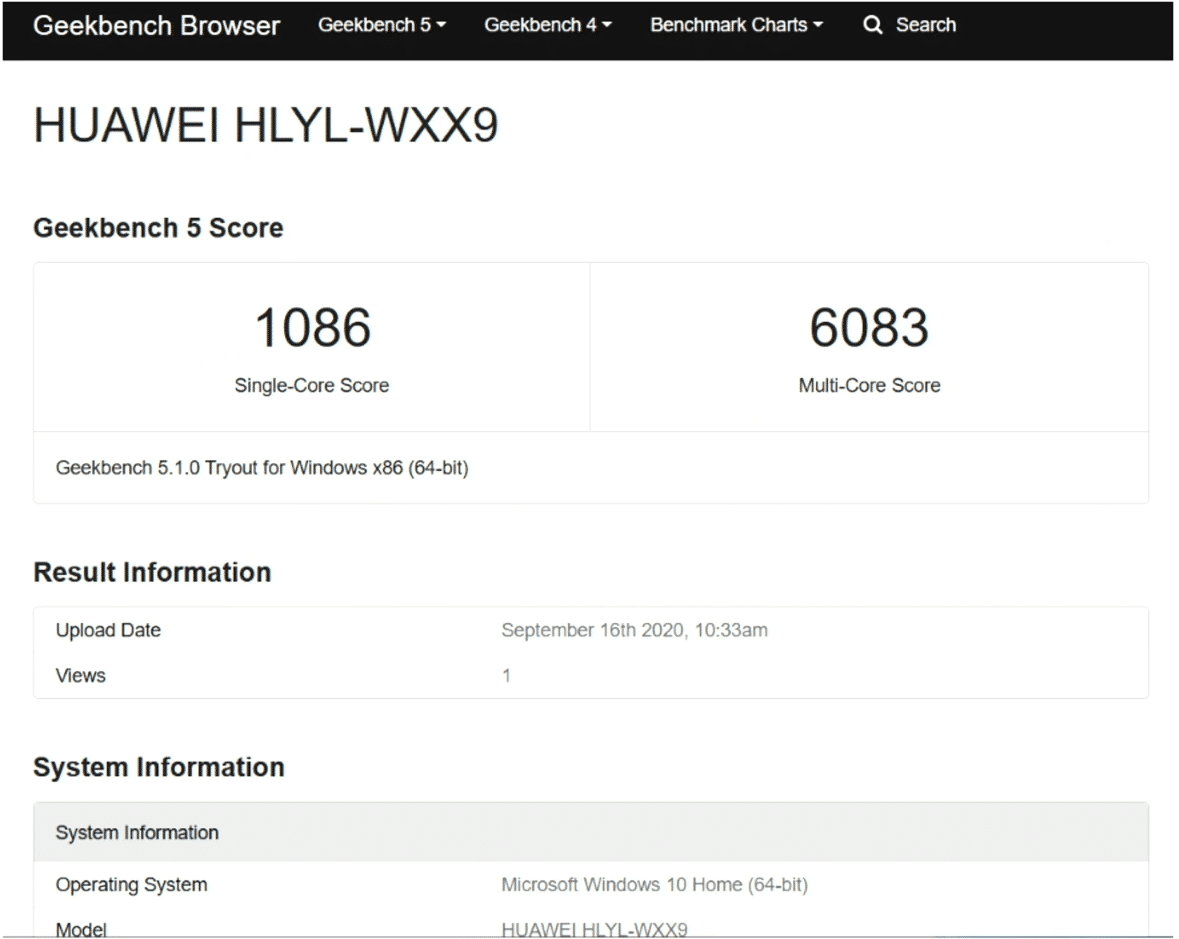Click the multi-core score value 6083
This screenshot has width=1179, height=939.
click(x=869, y=328)
